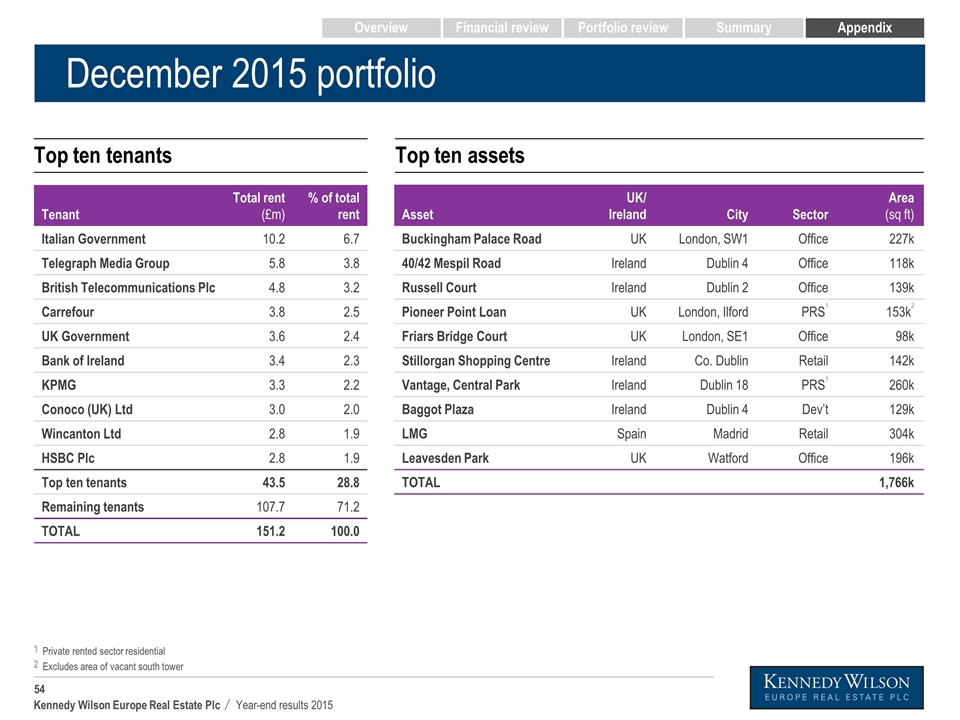This screenshot has width=960, height=720.
Task: Click the 'Russell Court' asset cell
Action: (x=439, y=288)
